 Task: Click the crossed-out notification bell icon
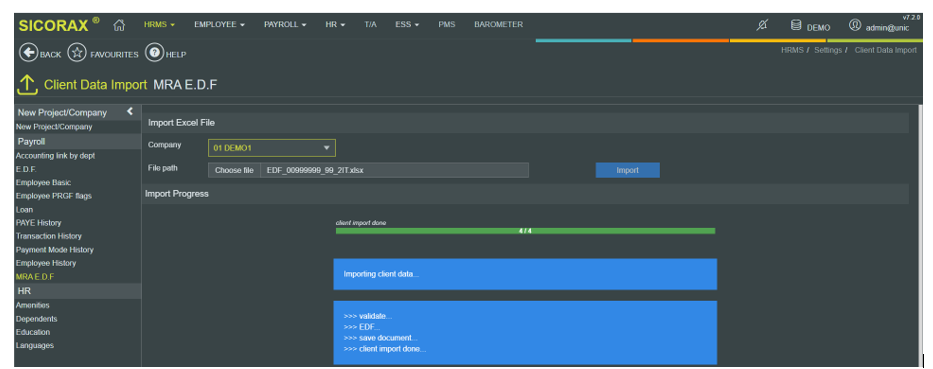(762, 25)
